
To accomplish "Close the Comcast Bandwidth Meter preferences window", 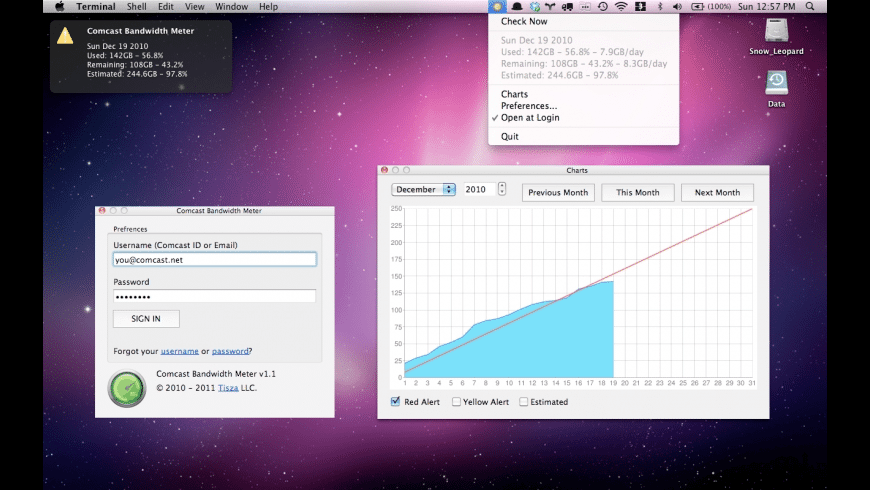I will [102, 211].
